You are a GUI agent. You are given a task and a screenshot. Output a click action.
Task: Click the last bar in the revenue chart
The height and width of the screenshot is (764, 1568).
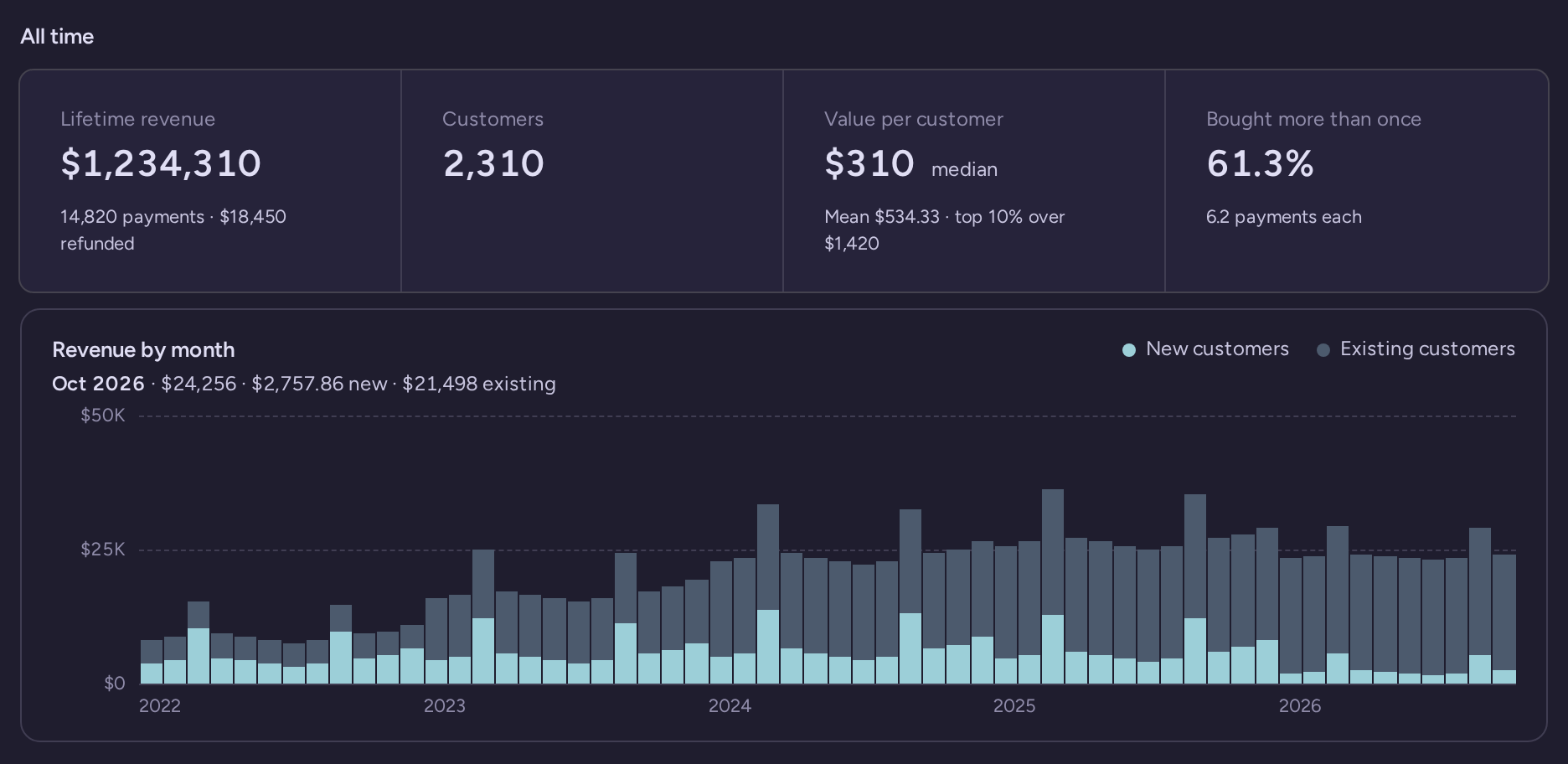[1504, 619]
